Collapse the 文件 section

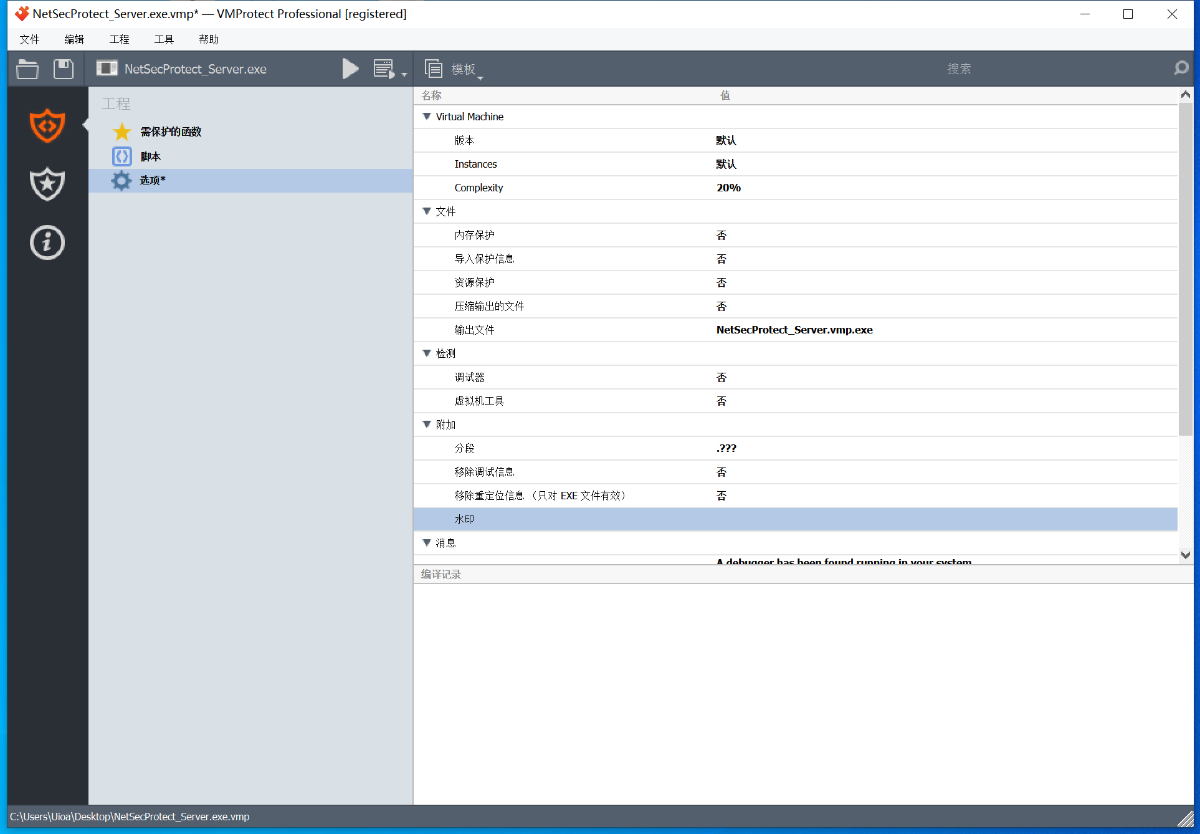coord(427,212)
